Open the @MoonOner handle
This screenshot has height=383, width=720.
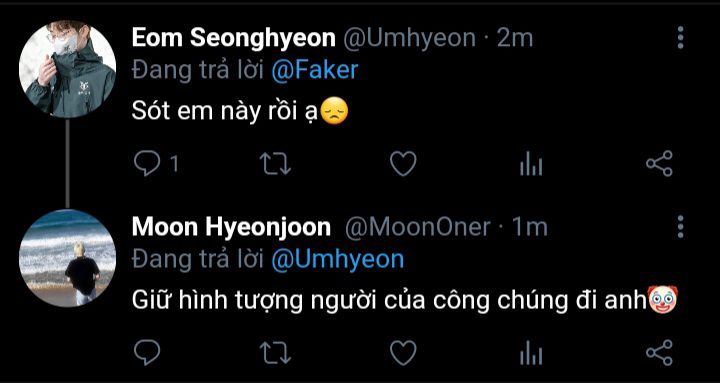(417, 227)
